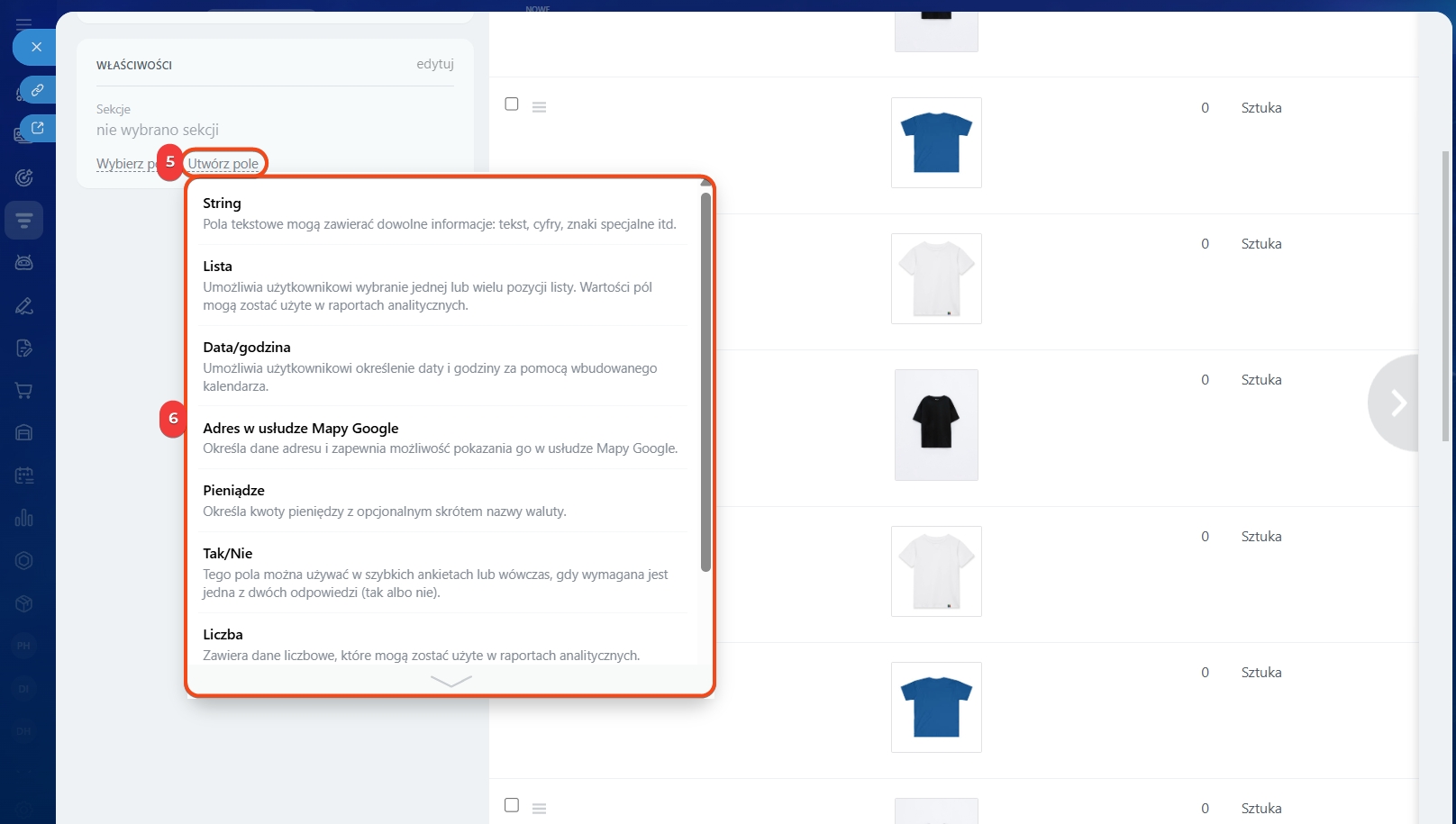This screenshot has width=1456, height=824.
Task: Choose the Pieniądze field type
Action: click(443, 501)
